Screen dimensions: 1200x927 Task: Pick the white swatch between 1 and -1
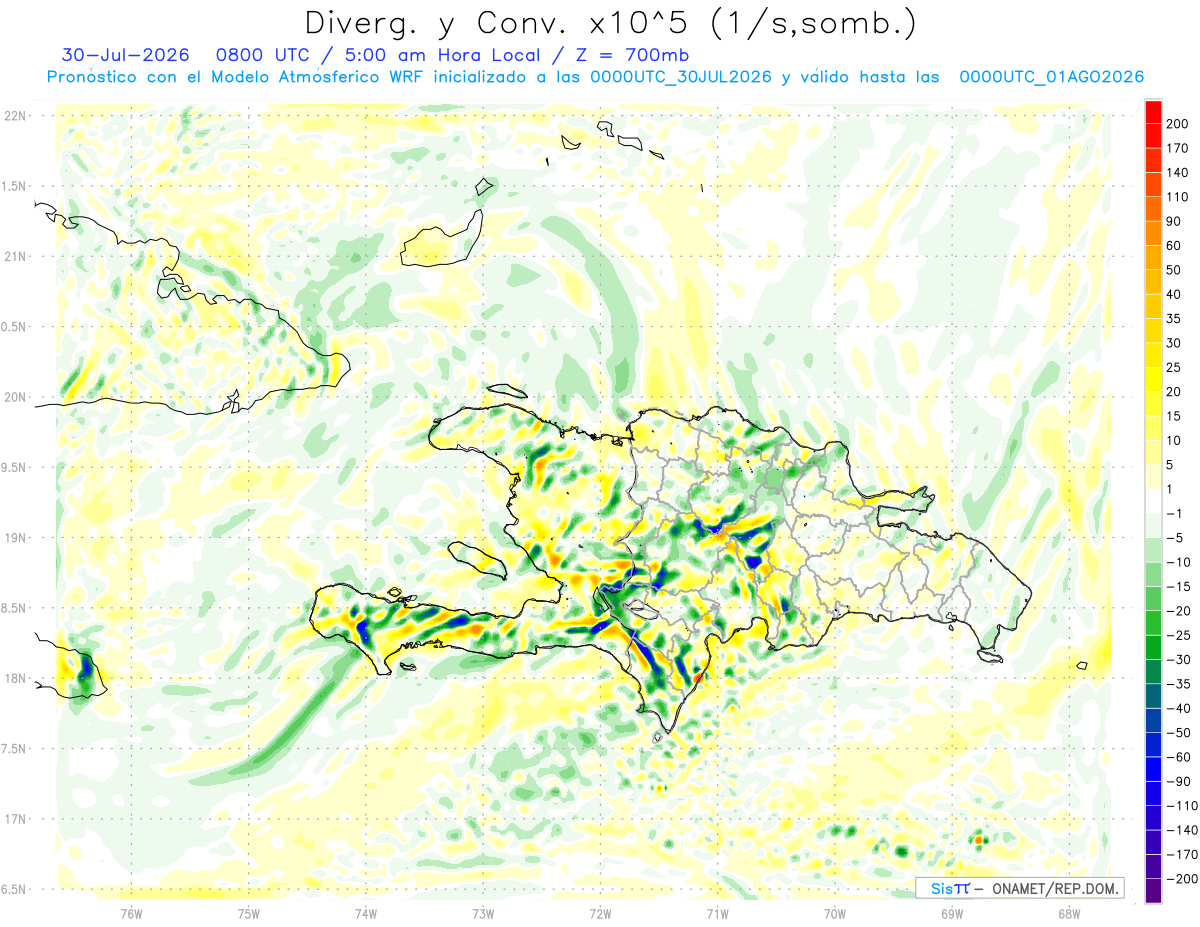(x=1153, y=501)
